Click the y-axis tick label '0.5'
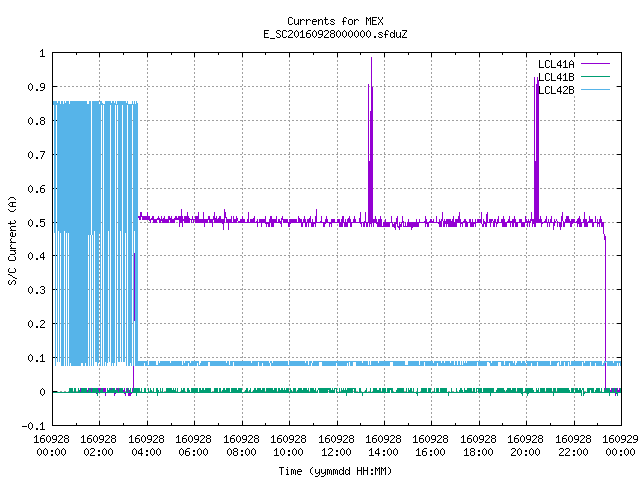Screen dimensions: 640x480 coord(36,223)
